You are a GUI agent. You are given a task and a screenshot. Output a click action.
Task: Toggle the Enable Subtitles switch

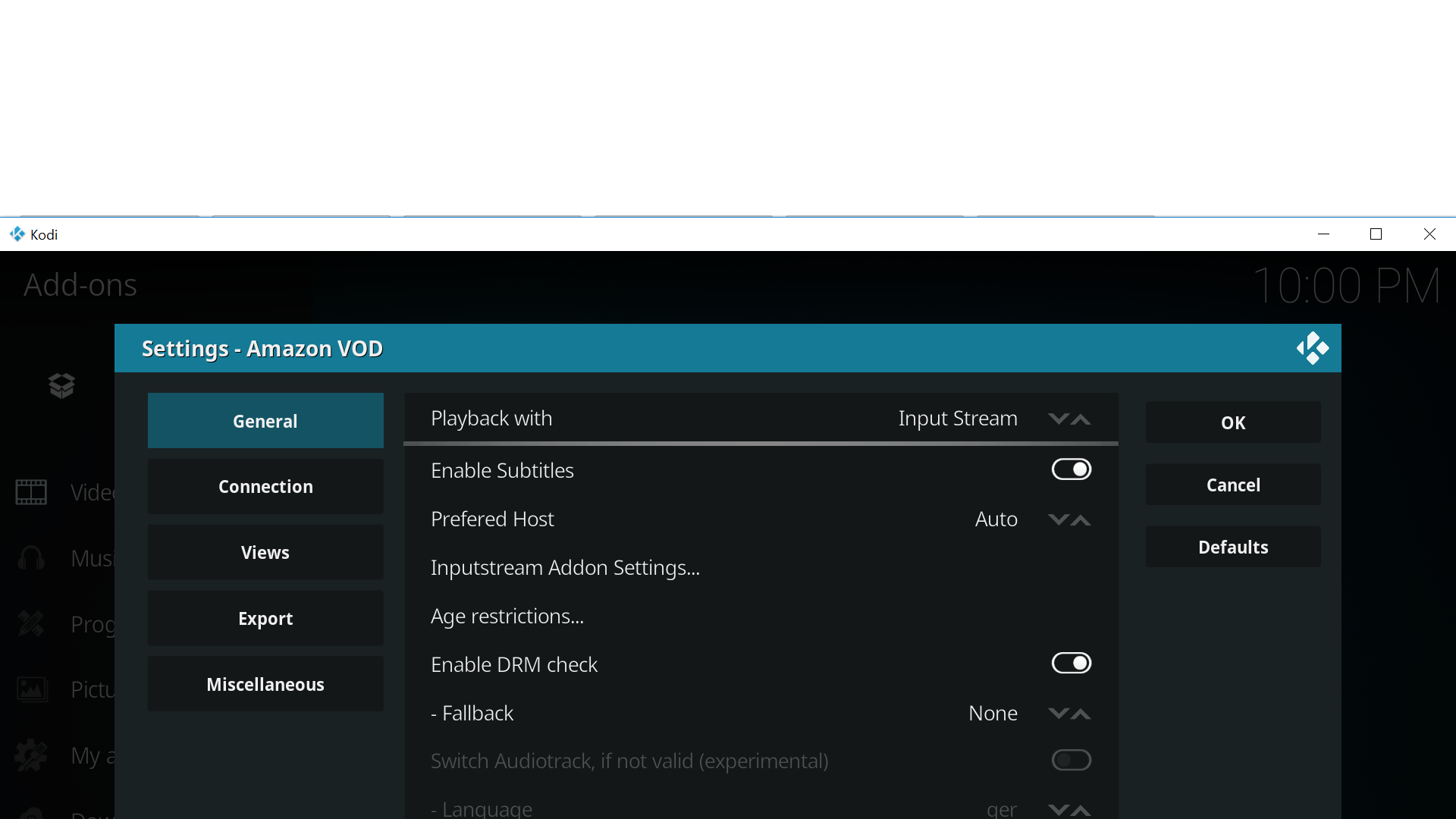pyautogui.click(x=1071, y=469)
